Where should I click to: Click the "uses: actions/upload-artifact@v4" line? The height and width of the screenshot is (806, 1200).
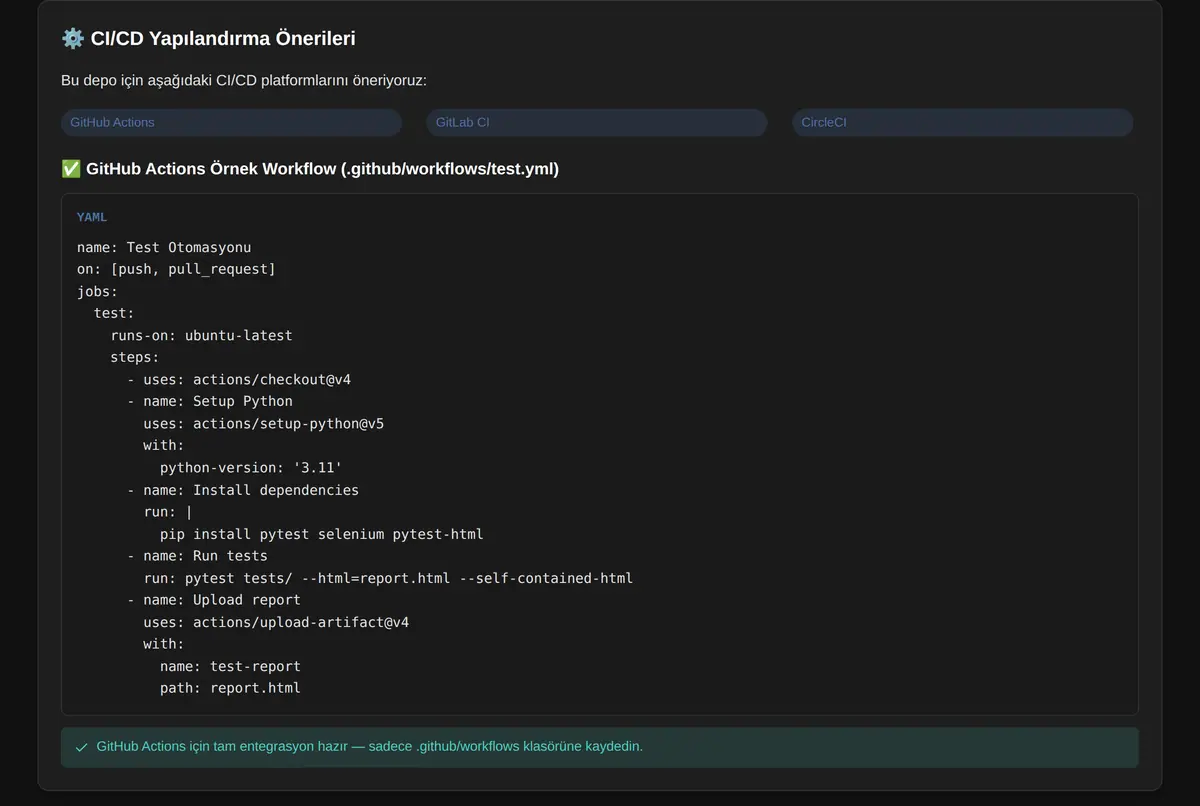click(276, 622)
